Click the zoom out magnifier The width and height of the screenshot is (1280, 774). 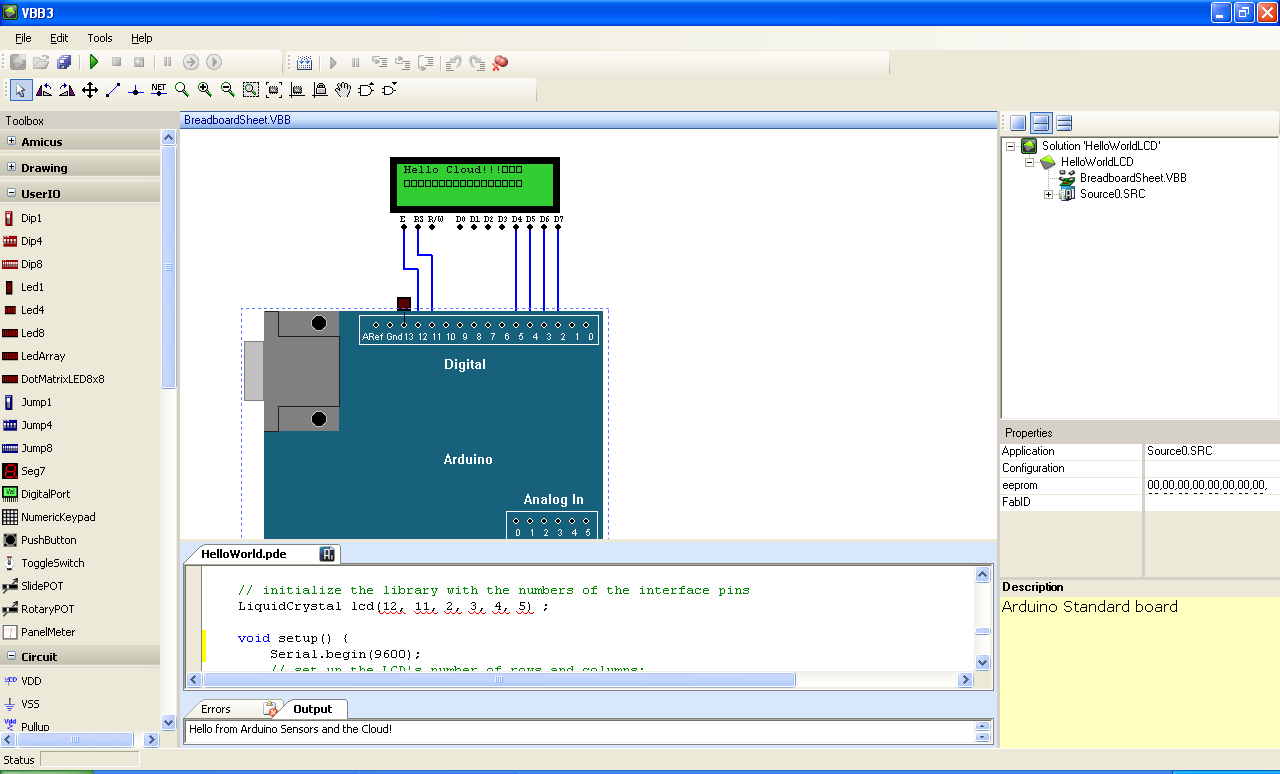coord(228,89)
